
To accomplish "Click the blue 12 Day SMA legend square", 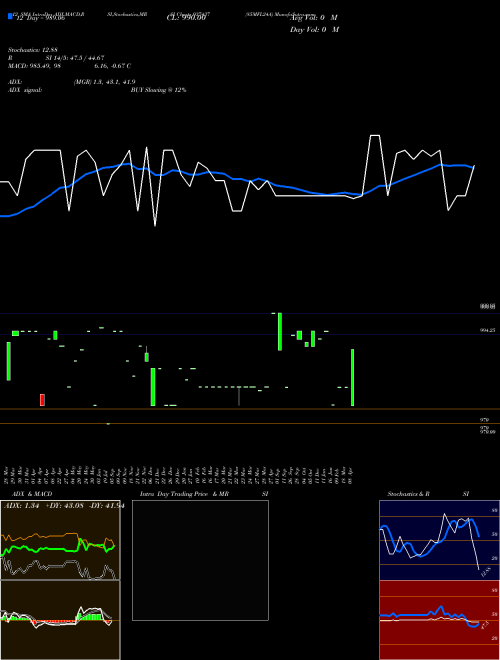I will coord(10,16).
